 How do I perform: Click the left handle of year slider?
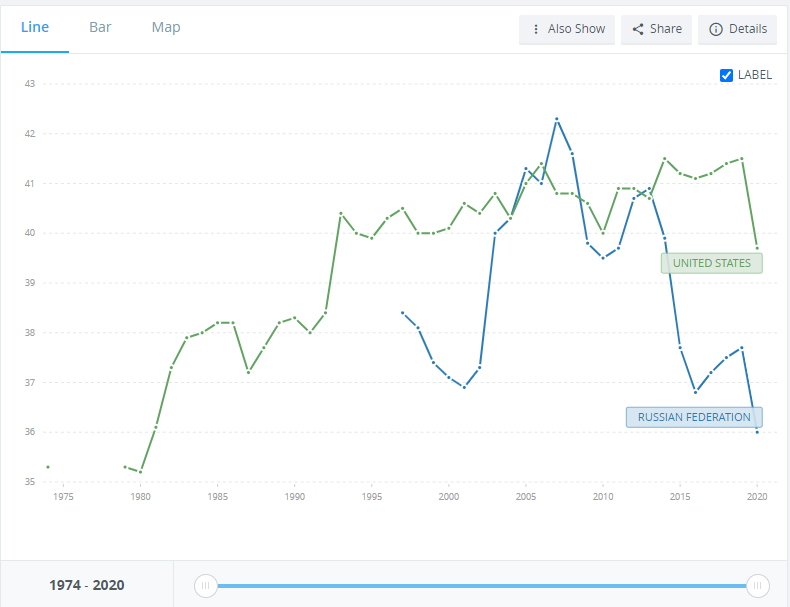(x=205, y=585)
